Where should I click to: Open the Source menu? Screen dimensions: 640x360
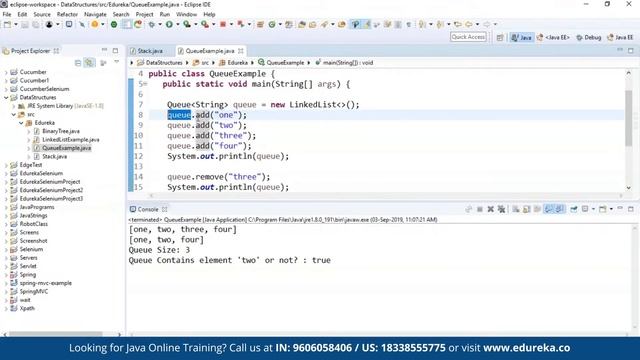tap(42, 14)
